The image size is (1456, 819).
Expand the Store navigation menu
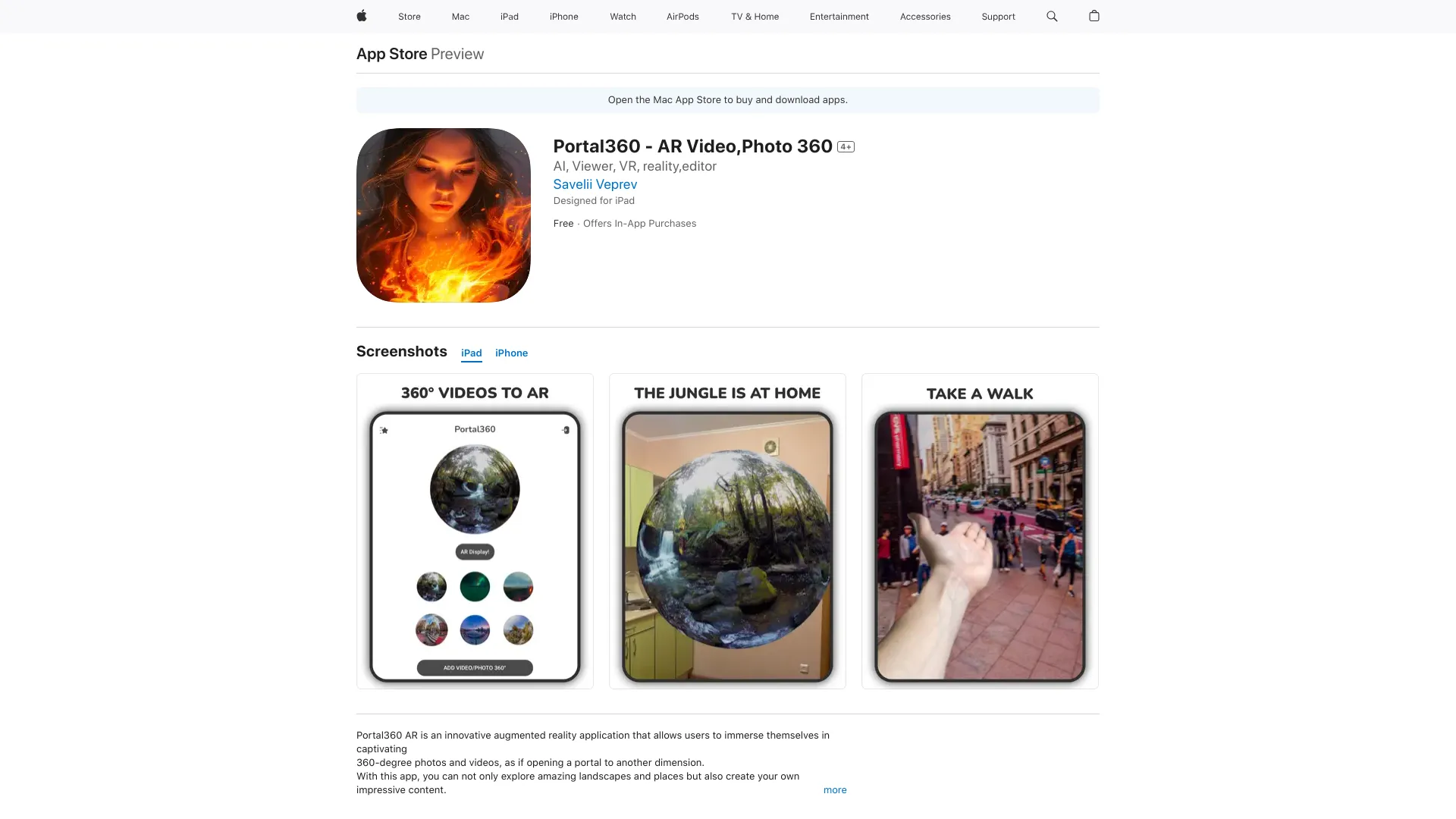click(409, 16)
